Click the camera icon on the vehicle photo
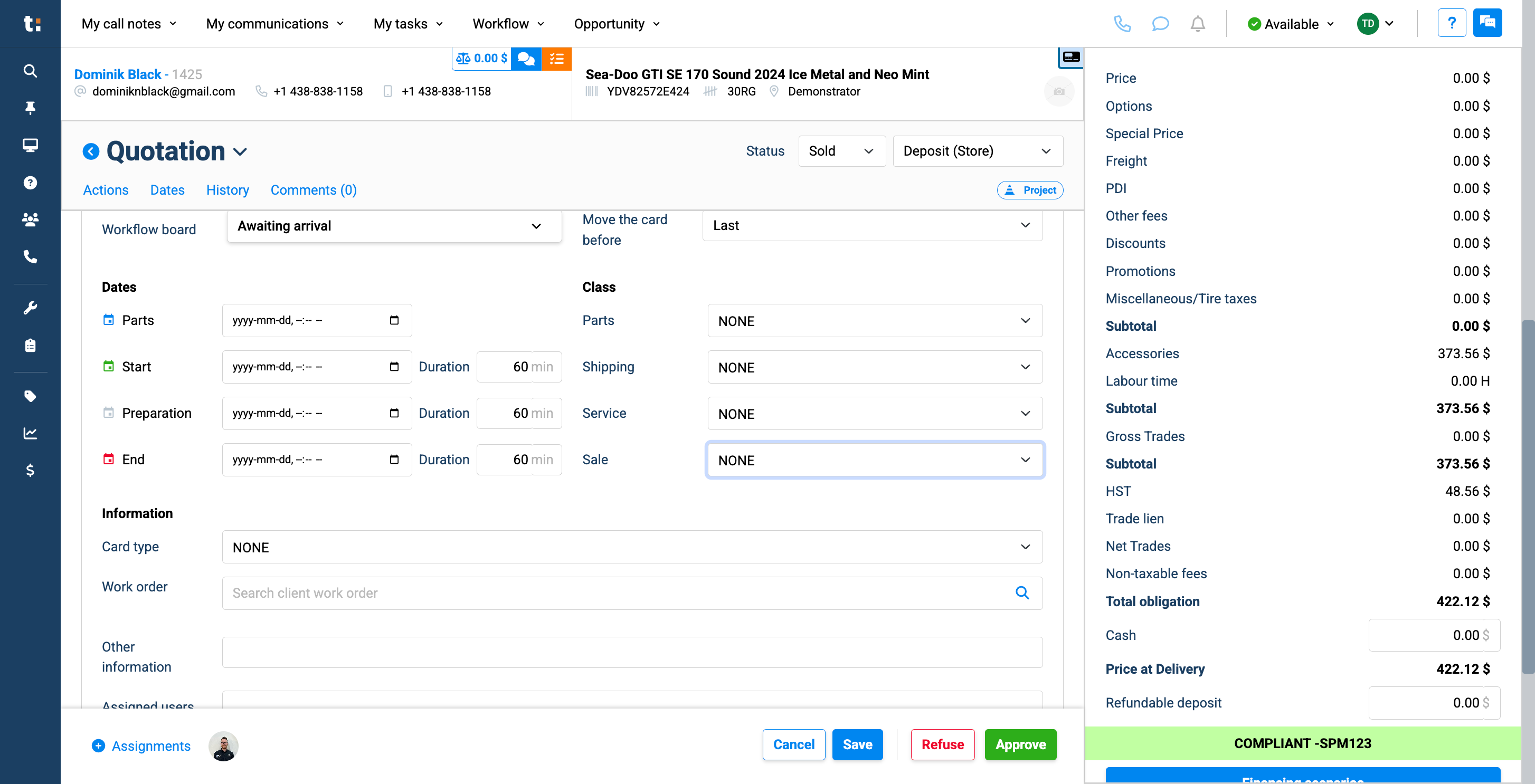This screenshot has height=784, width=1535. (x=1059, y=91)
